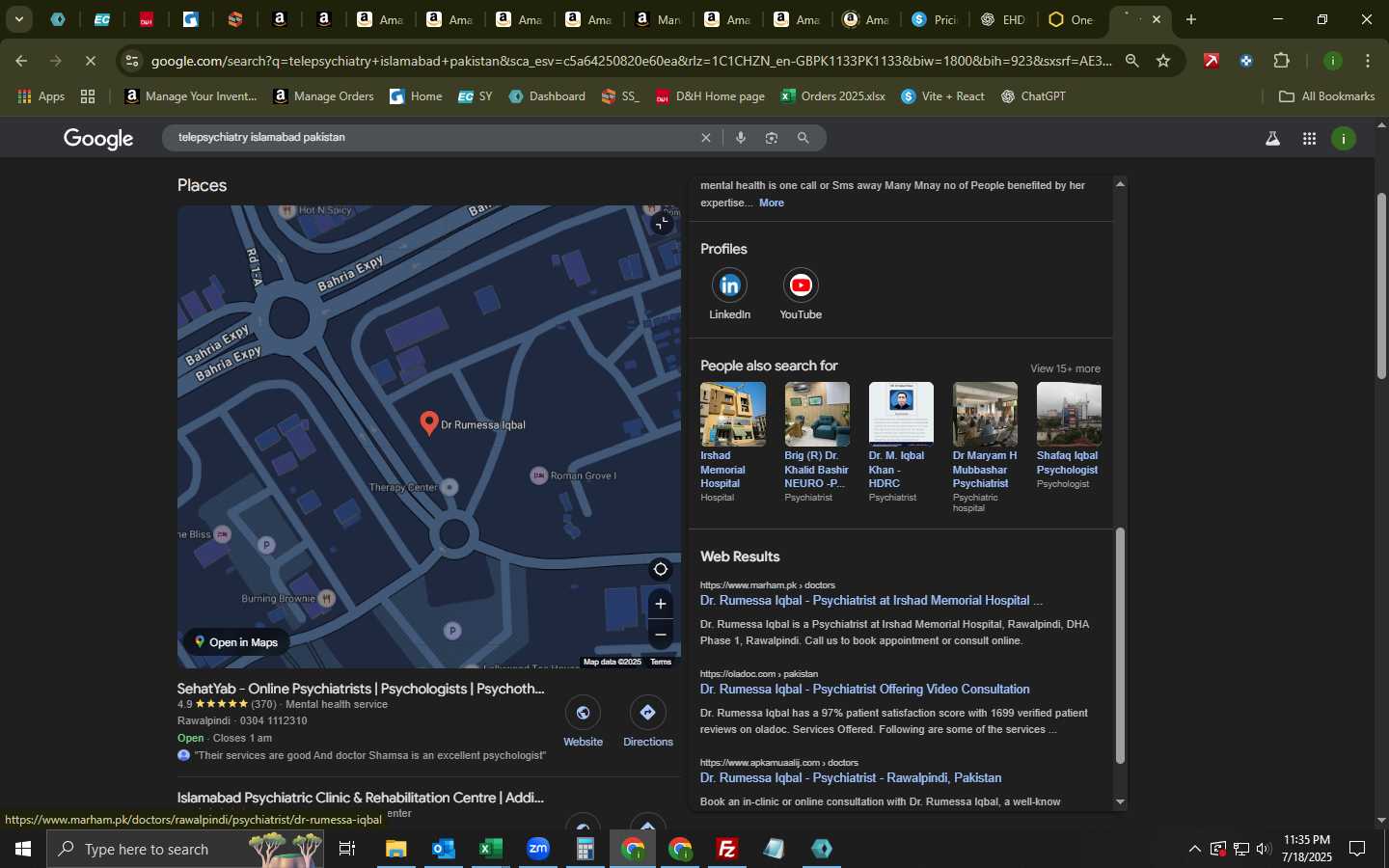
Task: Open Shafaq Iqbal Psychologist thumbnail
Action: tap(1069, 414)
